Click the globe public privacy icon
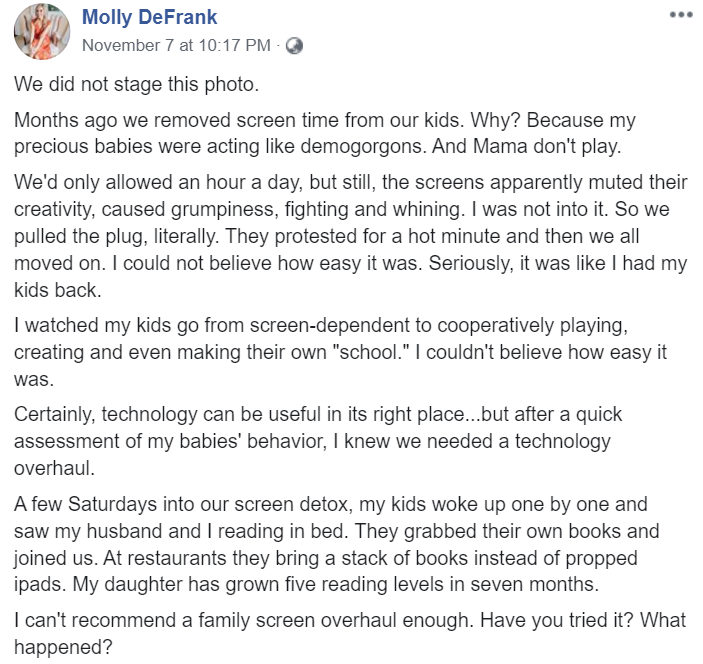Screen dimensions: 703x664 (294, 45)
